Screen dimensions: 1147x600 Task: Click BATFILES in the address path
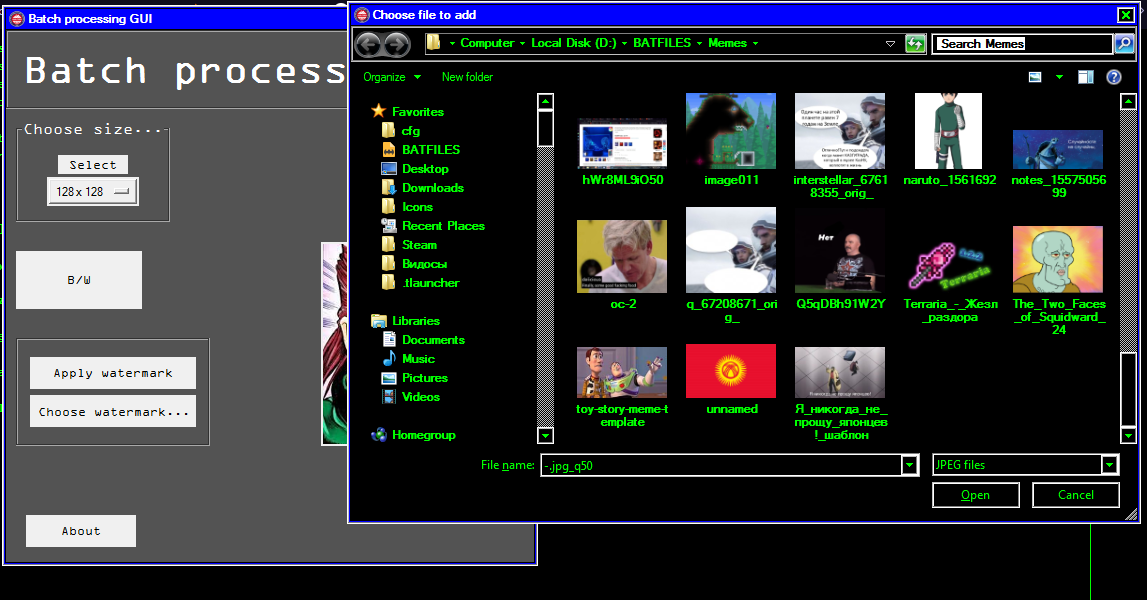(x=662, y=43)
